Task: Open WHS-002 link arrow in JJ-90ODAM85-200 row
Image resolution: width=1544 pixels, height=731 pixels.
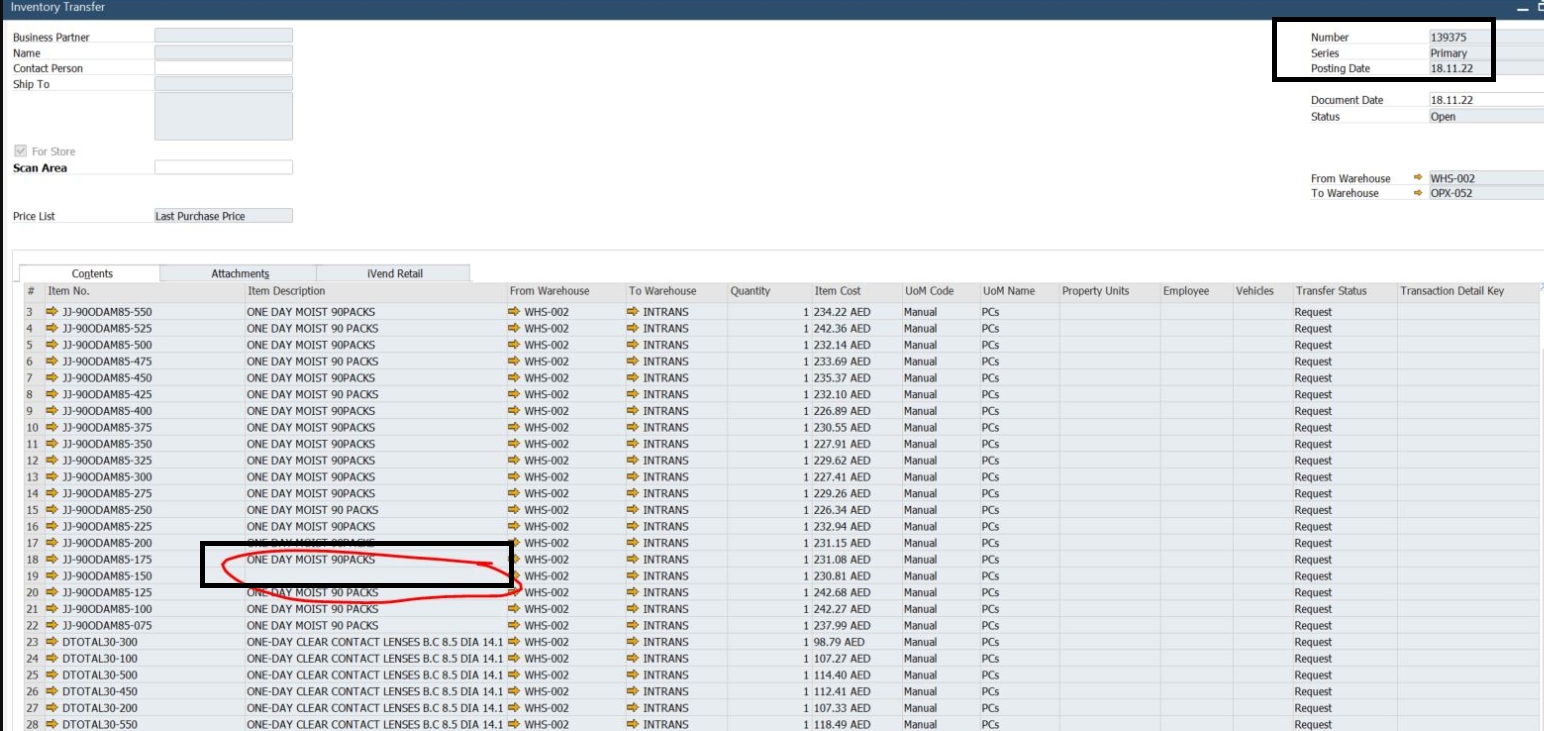Action: coord(515,543)
